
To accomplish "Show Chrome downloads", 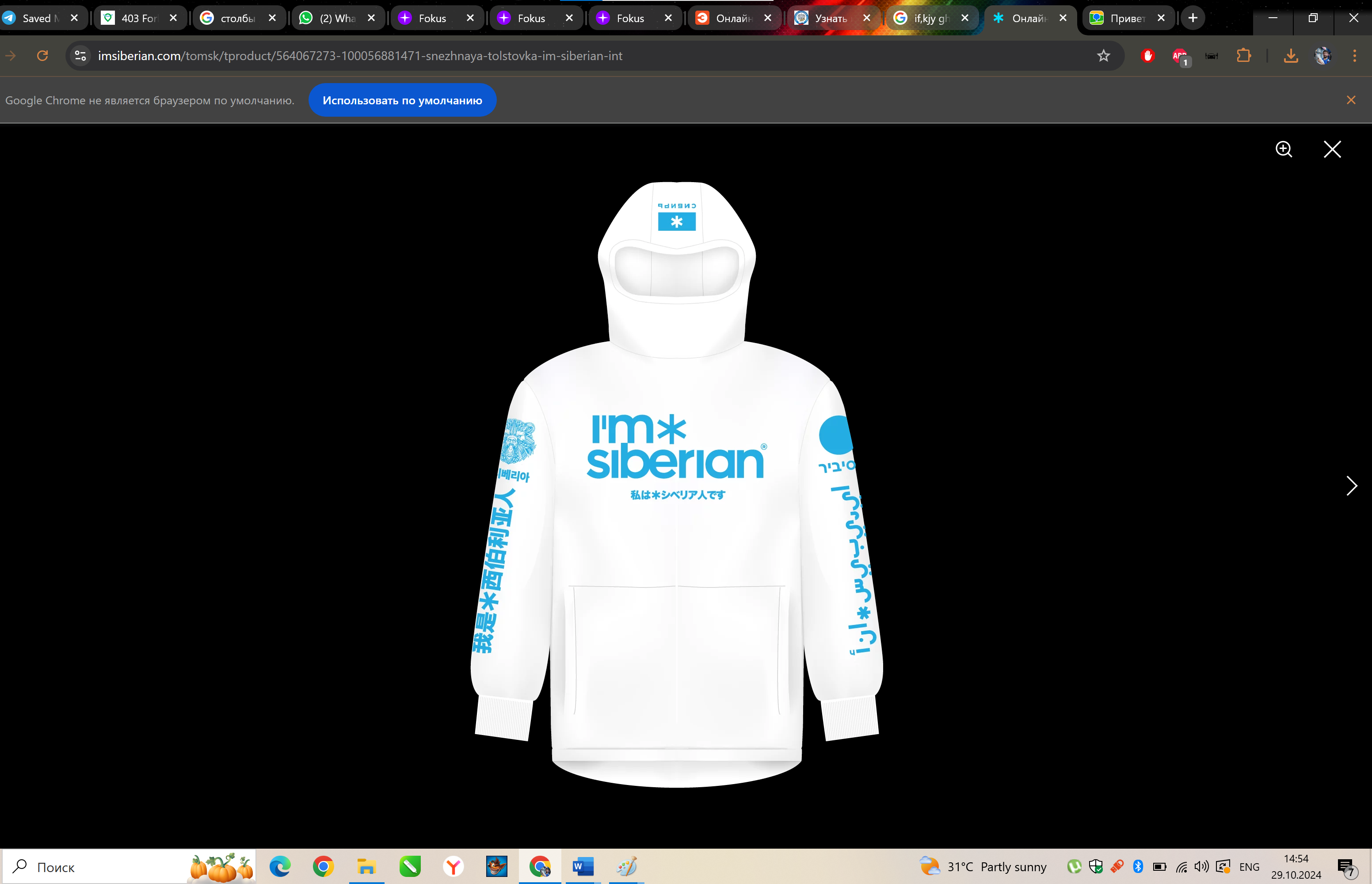I will [1291, 56].
